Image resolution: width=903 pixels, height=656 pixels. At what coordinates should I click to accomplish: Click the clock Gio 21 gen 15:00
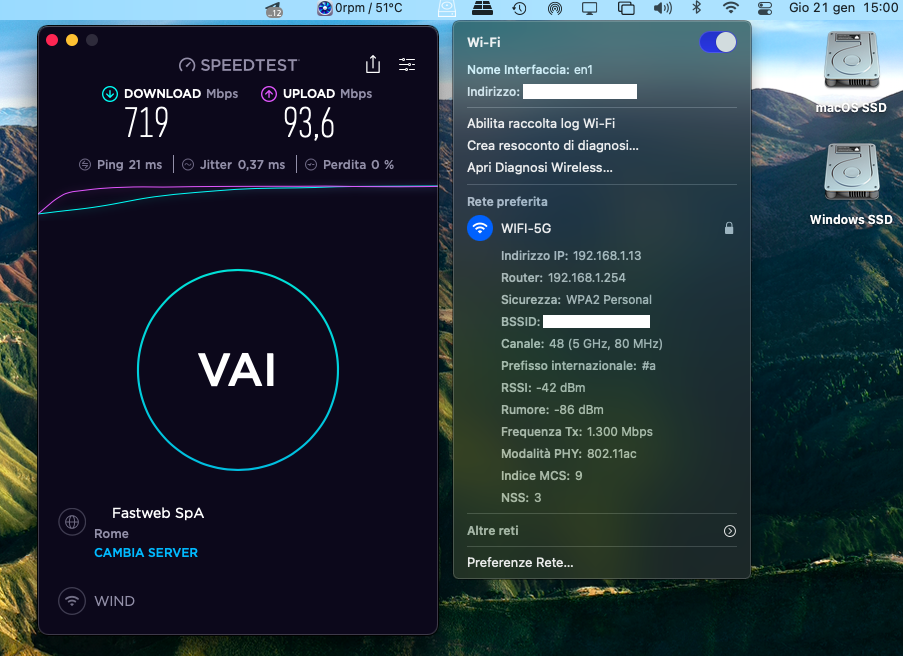[x=843, y=7]
